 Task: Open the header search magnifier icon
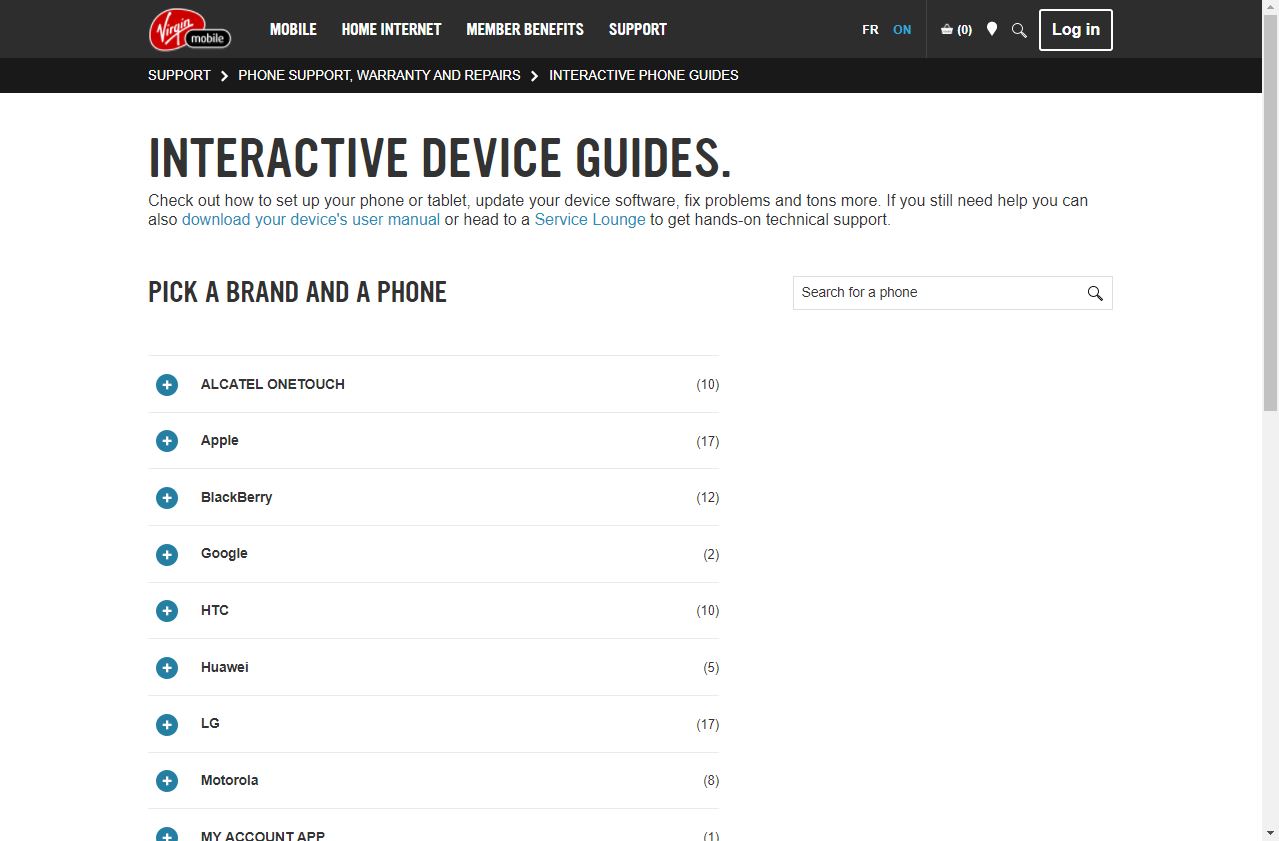tap(1018, 29)
